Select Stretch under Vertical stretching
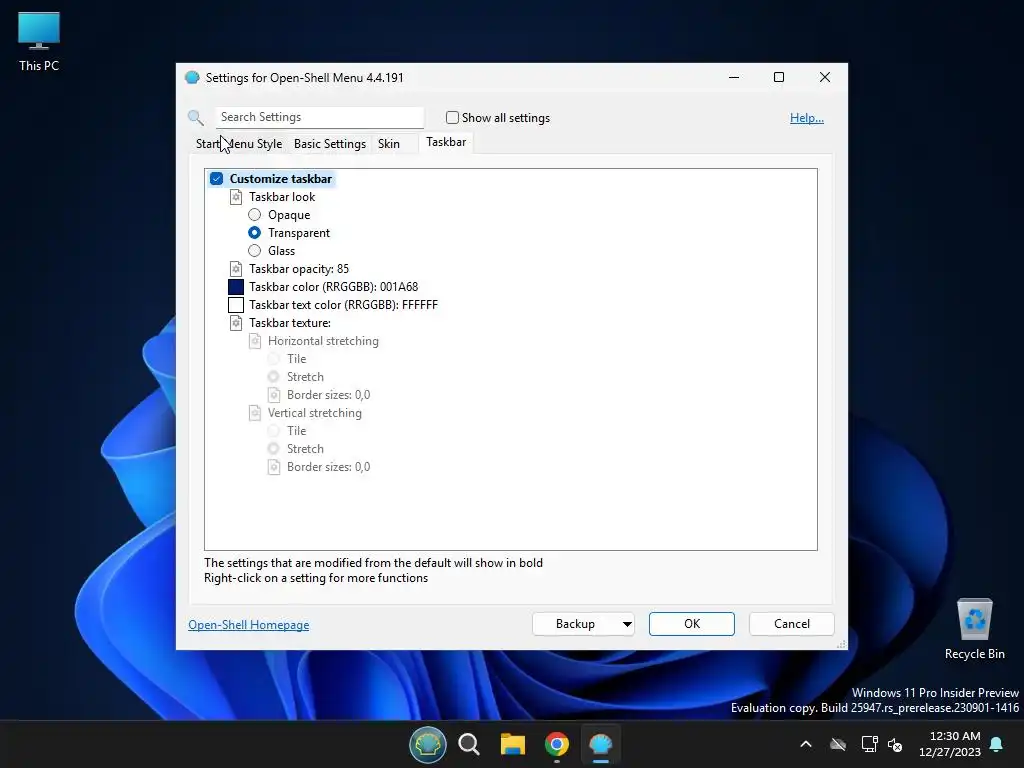The width and height of the screenshot is (1024, 768). click(x=274, y=449)
